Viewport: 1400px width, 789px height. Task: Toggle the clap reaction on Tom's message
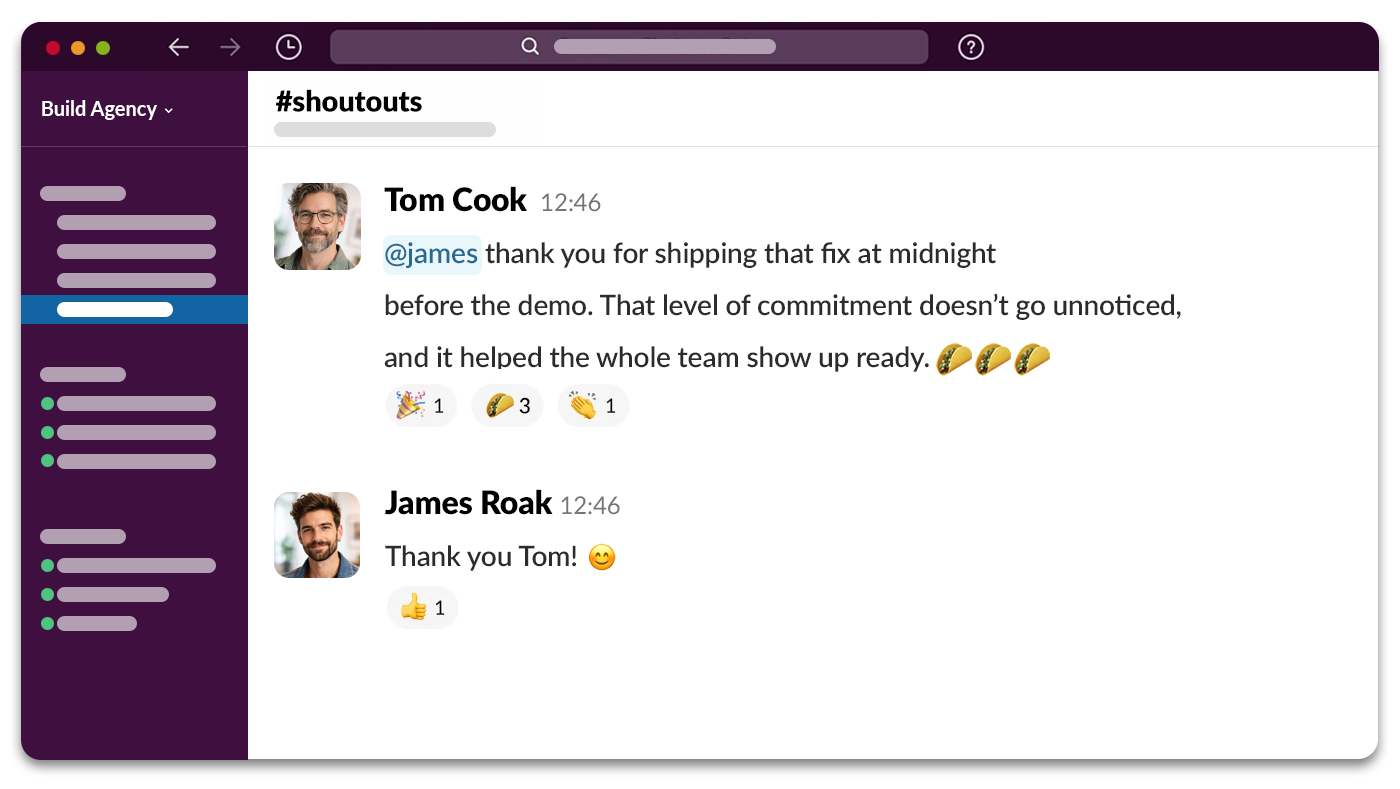pos(593,405)
